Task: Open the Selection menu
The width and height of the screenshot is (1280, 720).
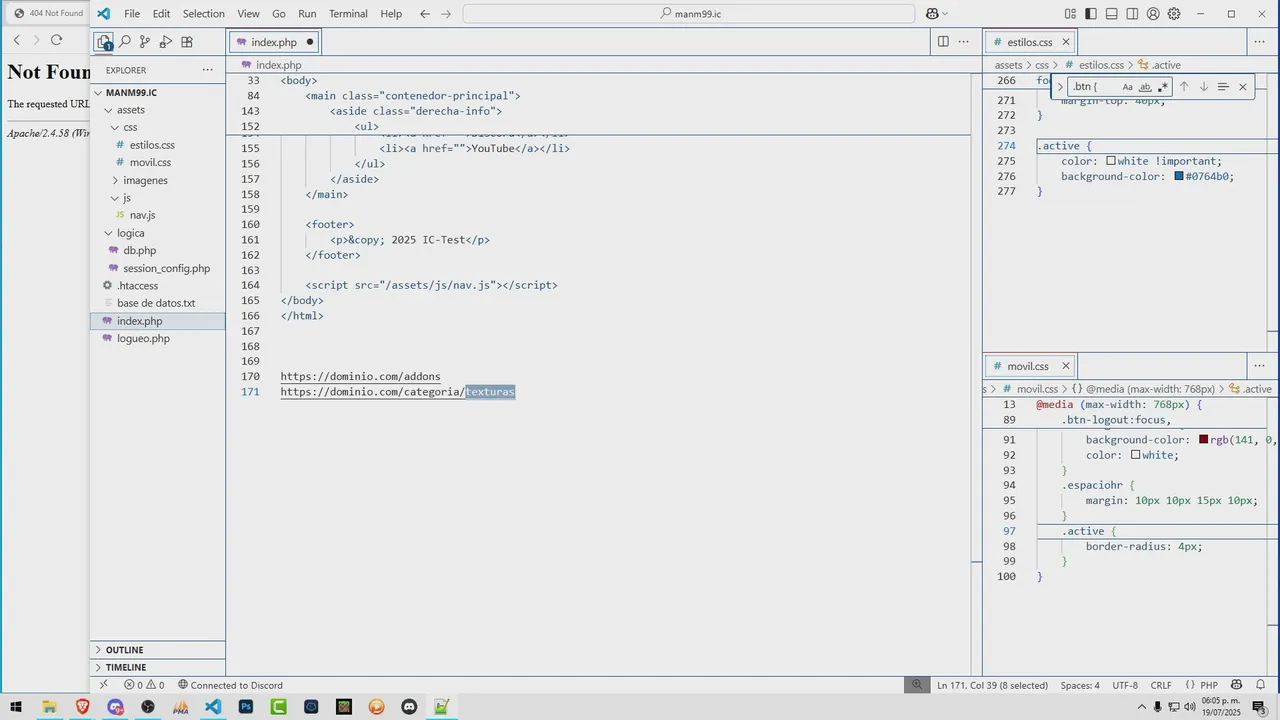Action: click(x=204, y=14)
